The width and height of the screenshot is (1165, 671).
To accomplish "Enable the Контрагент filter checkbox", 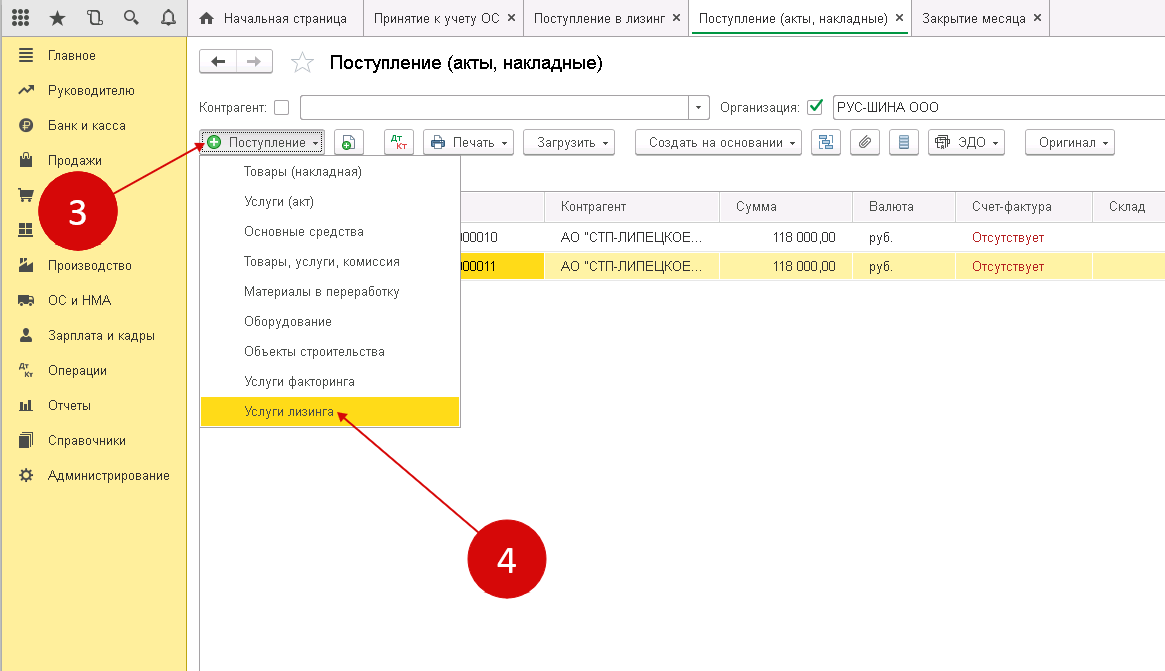I will click(282, 108).
